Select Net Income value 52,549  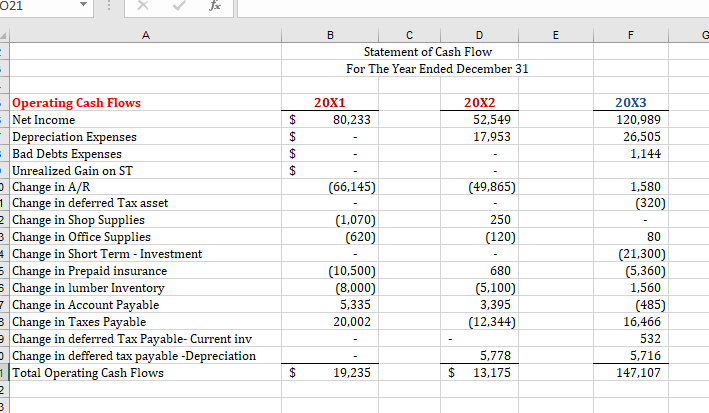tap(479, 120)
